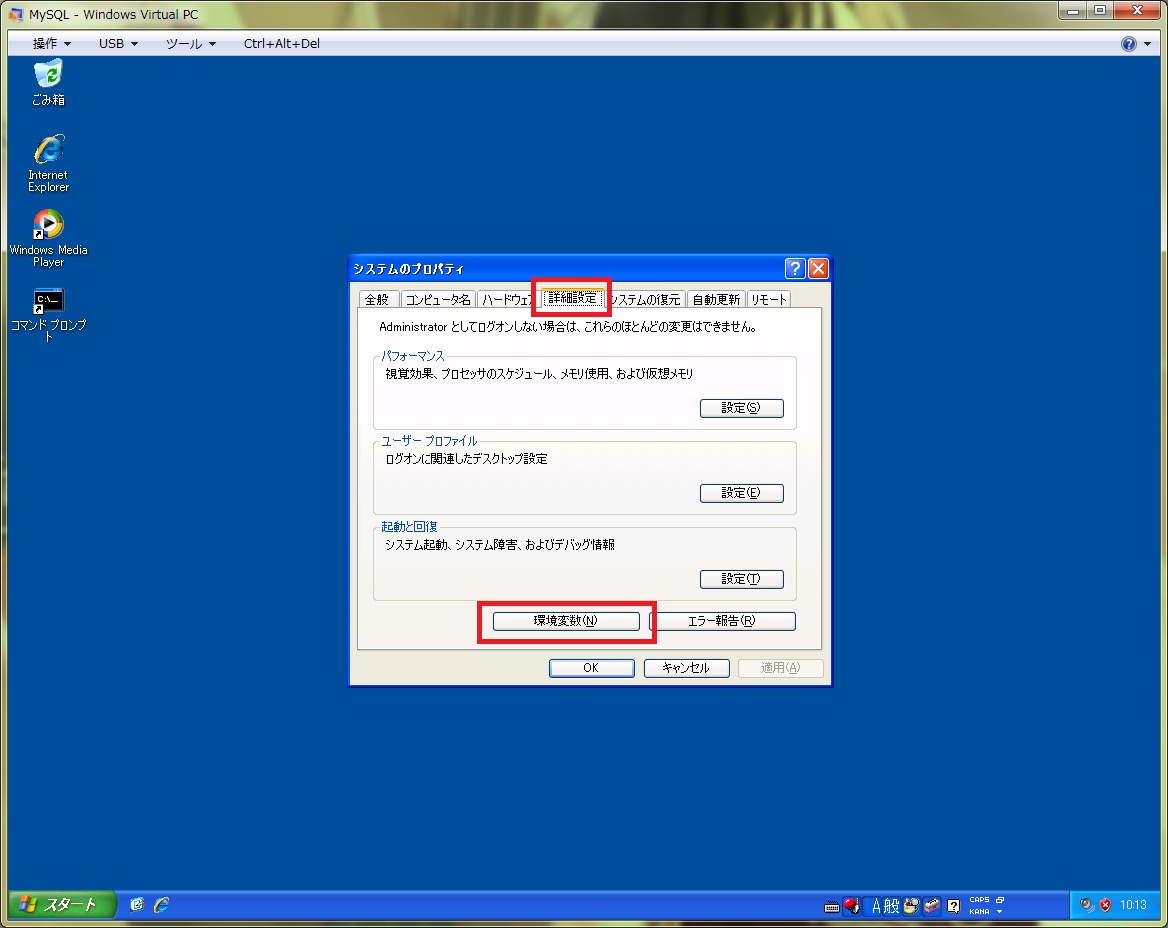This screenshot has height=928, width=1168.
Task: Launch Internet Explorer from quick launch bar
Action: 161,904
